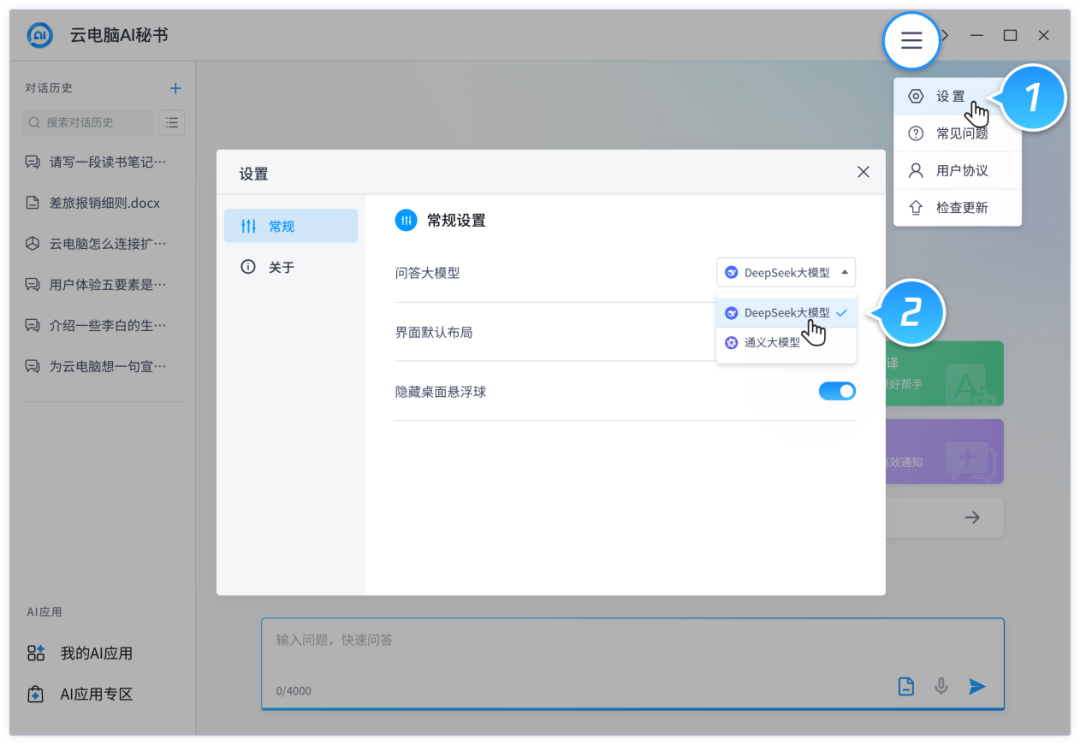
Task: Attach a document in the input box
Action: pos(906,686)
